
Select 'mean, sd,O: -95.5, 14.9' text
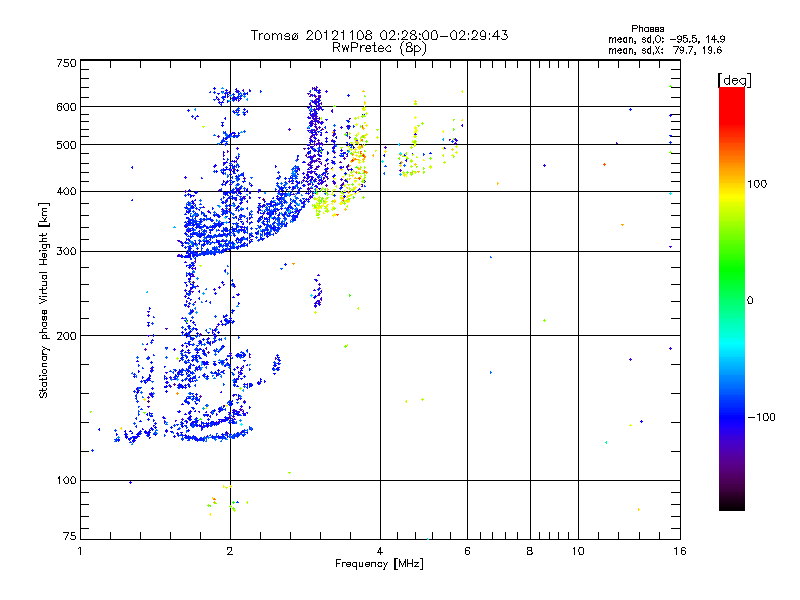(x=666, y=39)
